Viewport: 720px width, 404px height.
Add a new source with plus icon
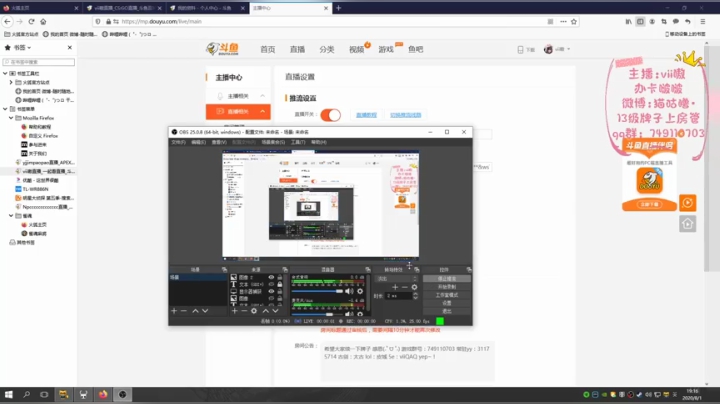235,311
